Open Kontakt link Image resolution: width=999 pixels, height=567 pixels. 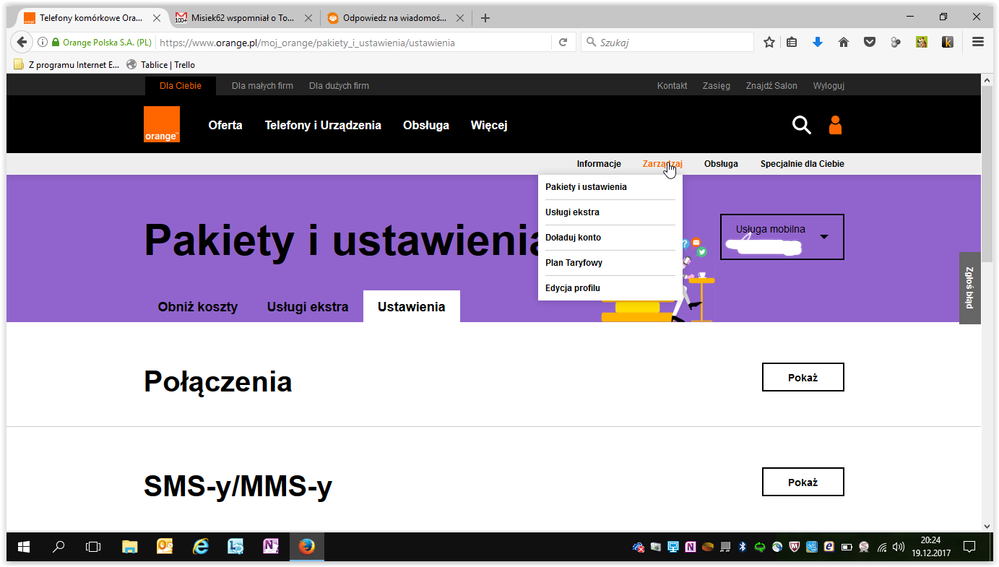click(672, 85)
